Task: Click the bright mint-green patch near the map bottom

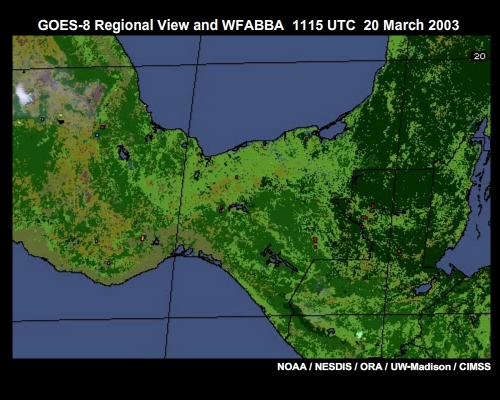Action: point(359,334)
